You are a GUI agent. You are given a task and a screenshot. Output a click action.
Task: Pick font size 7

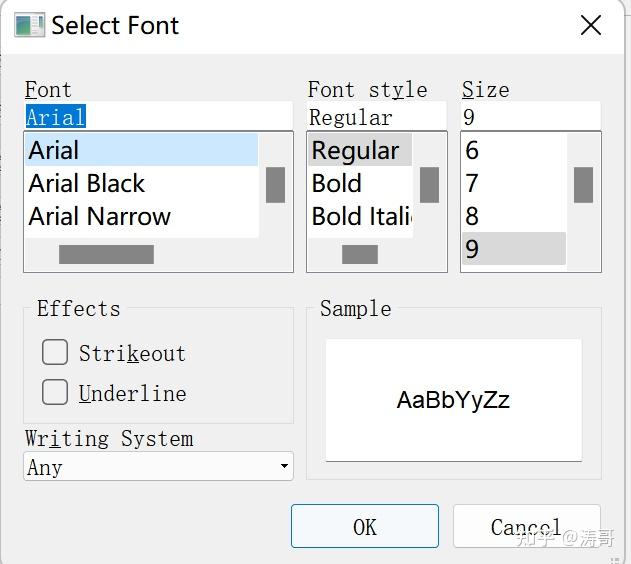point(472,184)
